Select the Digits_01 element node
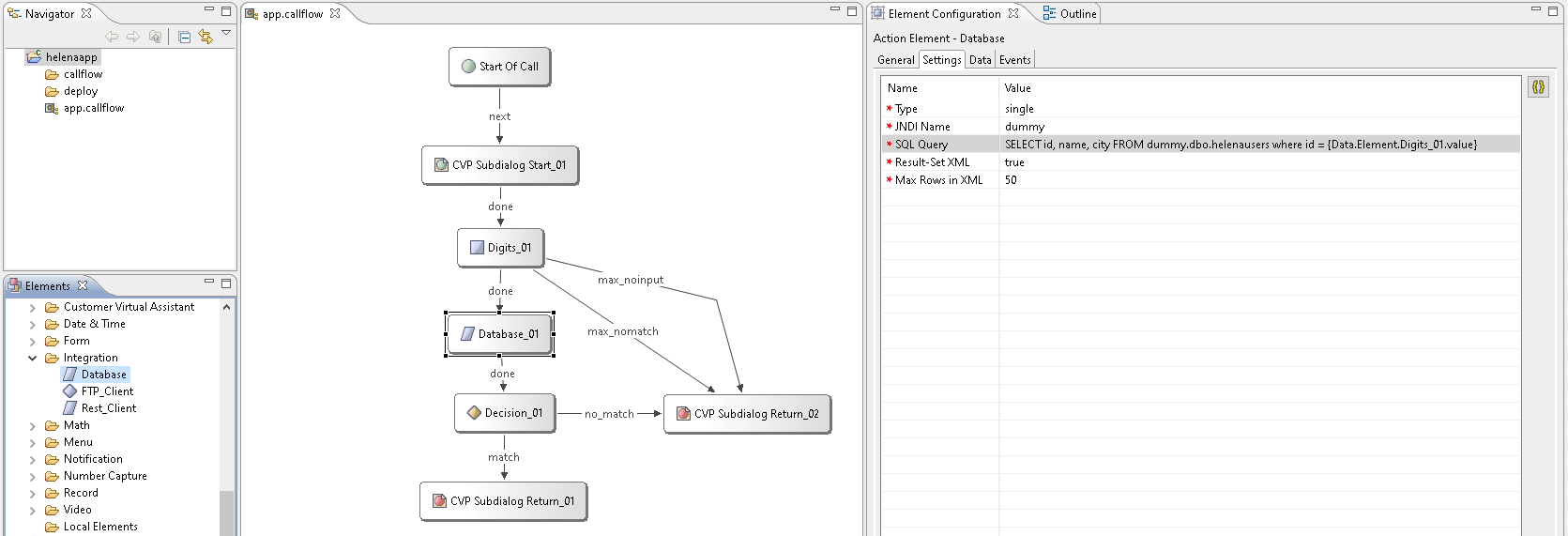This screenshot has height=536, width=1568. (500, 248)
